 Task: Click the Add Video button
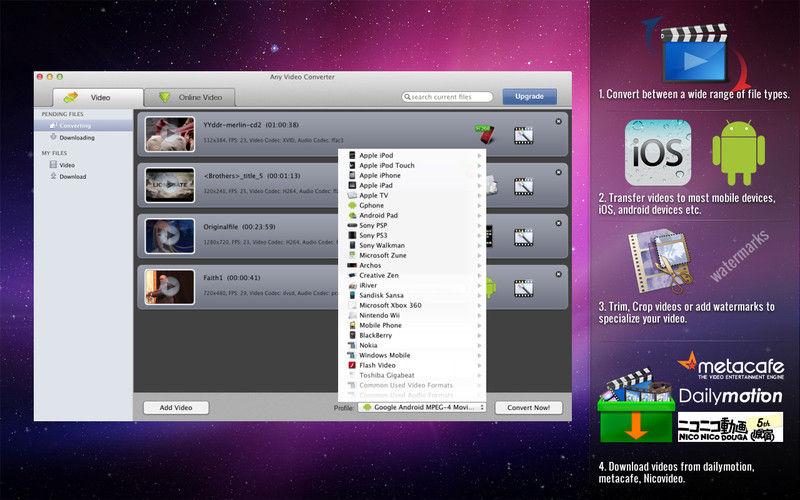pos(176,408)
